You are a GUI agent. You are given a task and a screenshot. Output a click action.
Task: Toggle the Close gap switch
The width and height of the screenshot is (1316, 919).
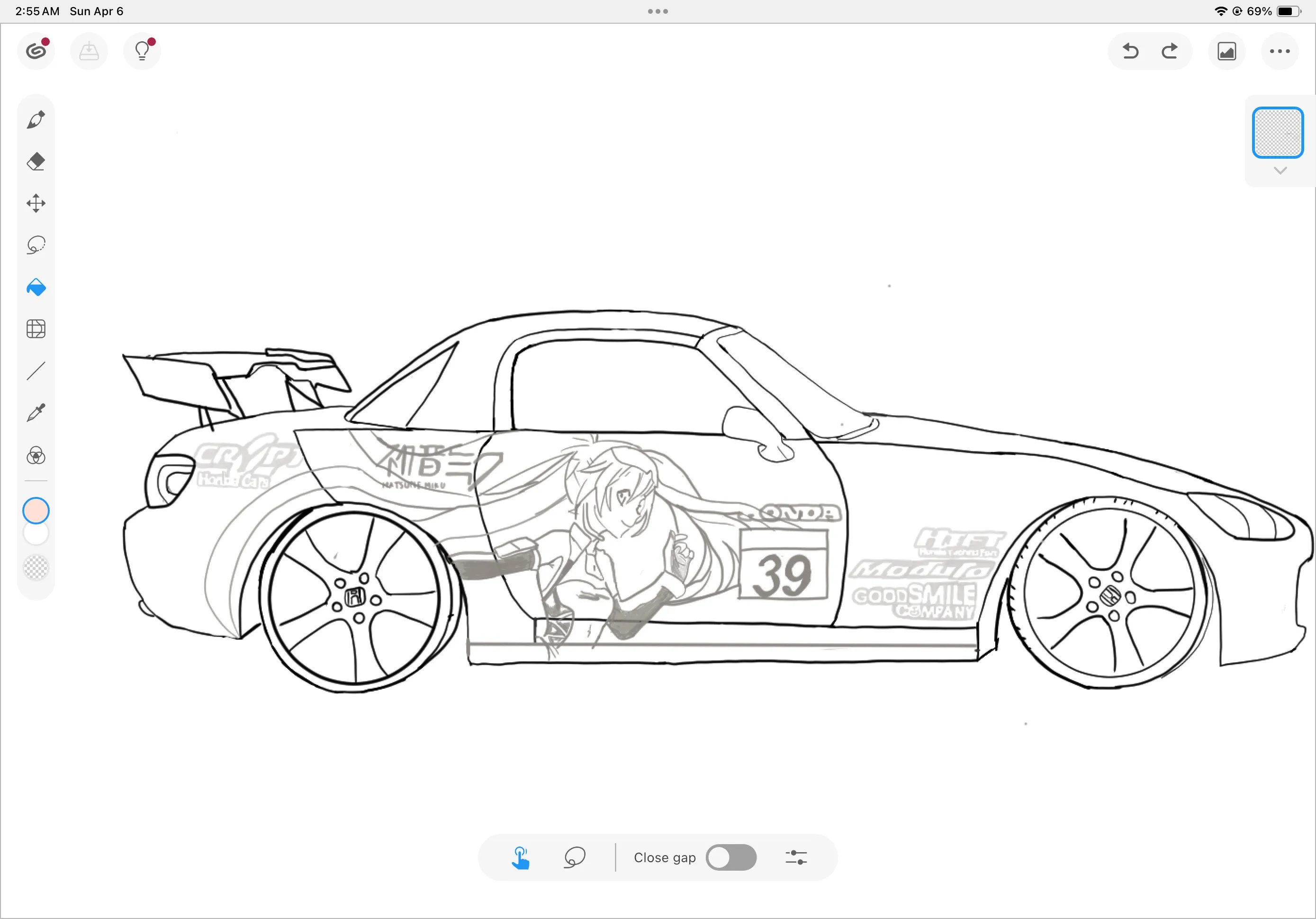tap(731, 858)
